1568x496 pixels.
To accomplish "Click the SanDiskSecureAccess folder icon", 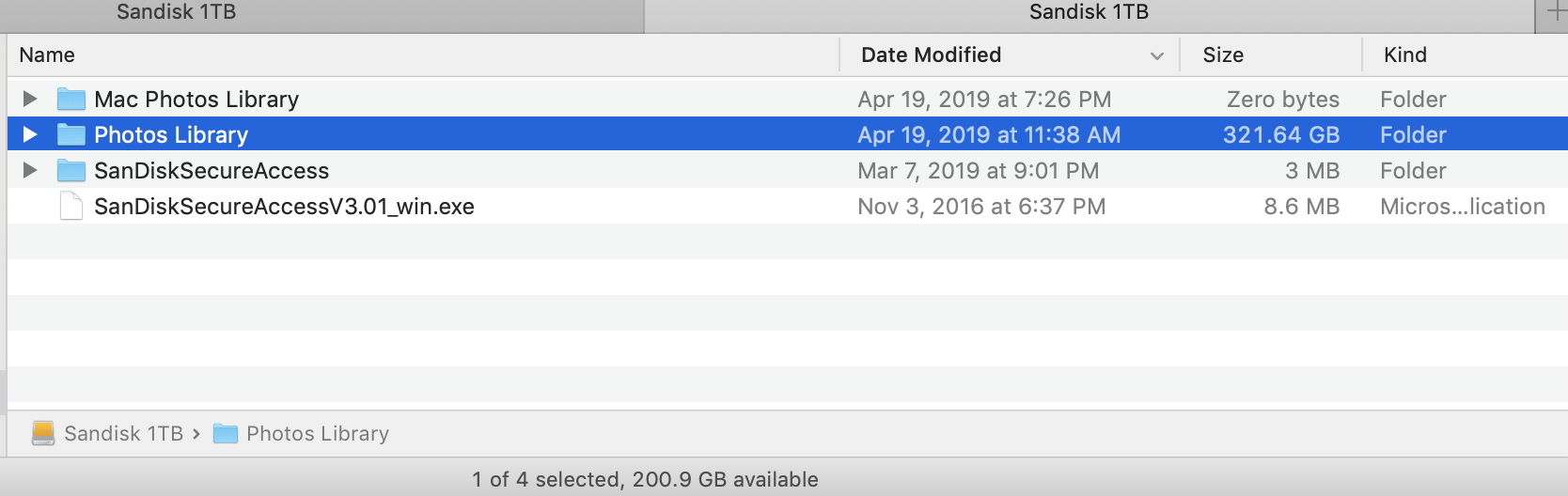I will pos(71,171).
